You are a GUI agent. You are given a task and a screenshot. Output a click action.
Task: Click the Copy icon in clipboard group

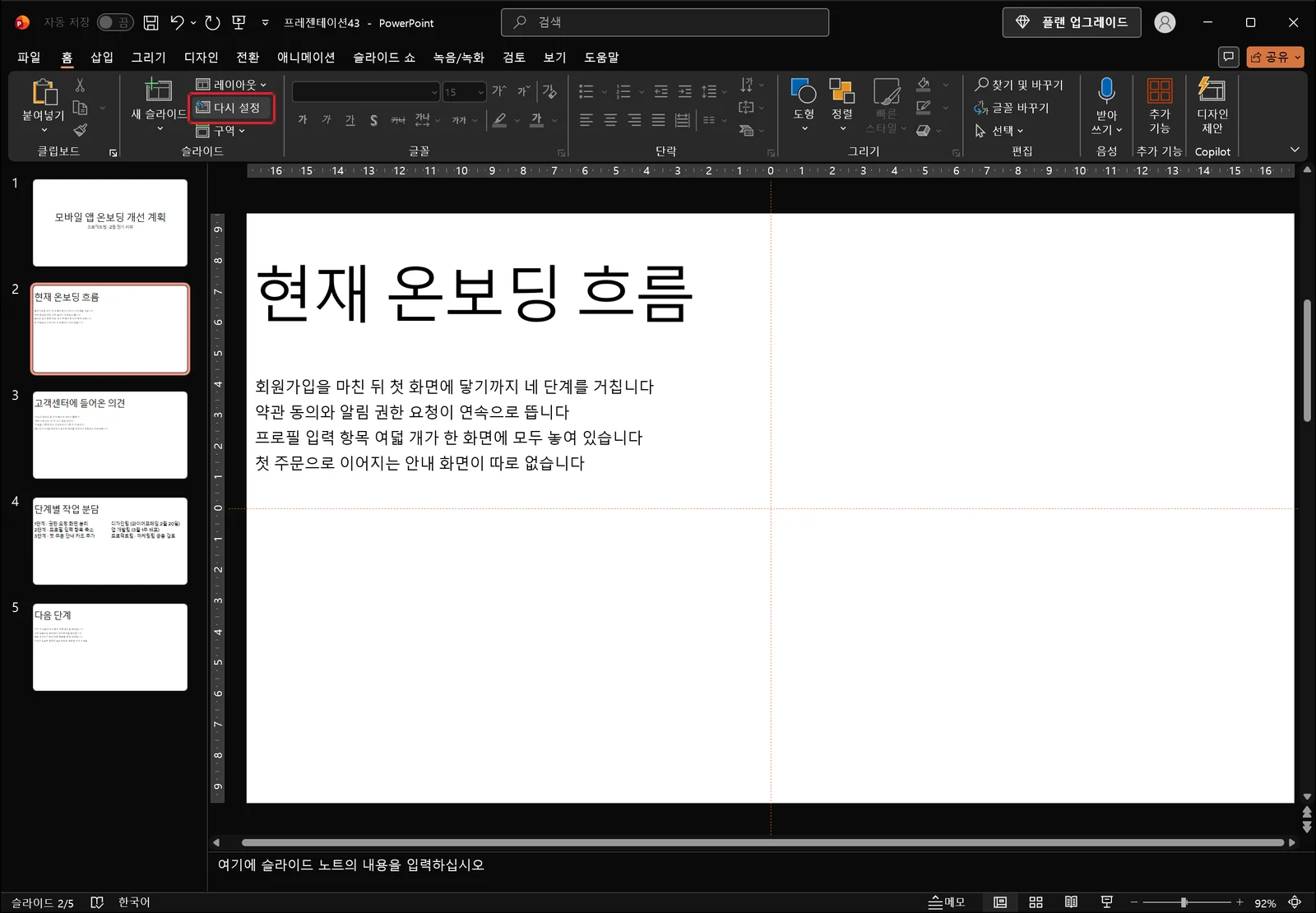coord(80,108)
